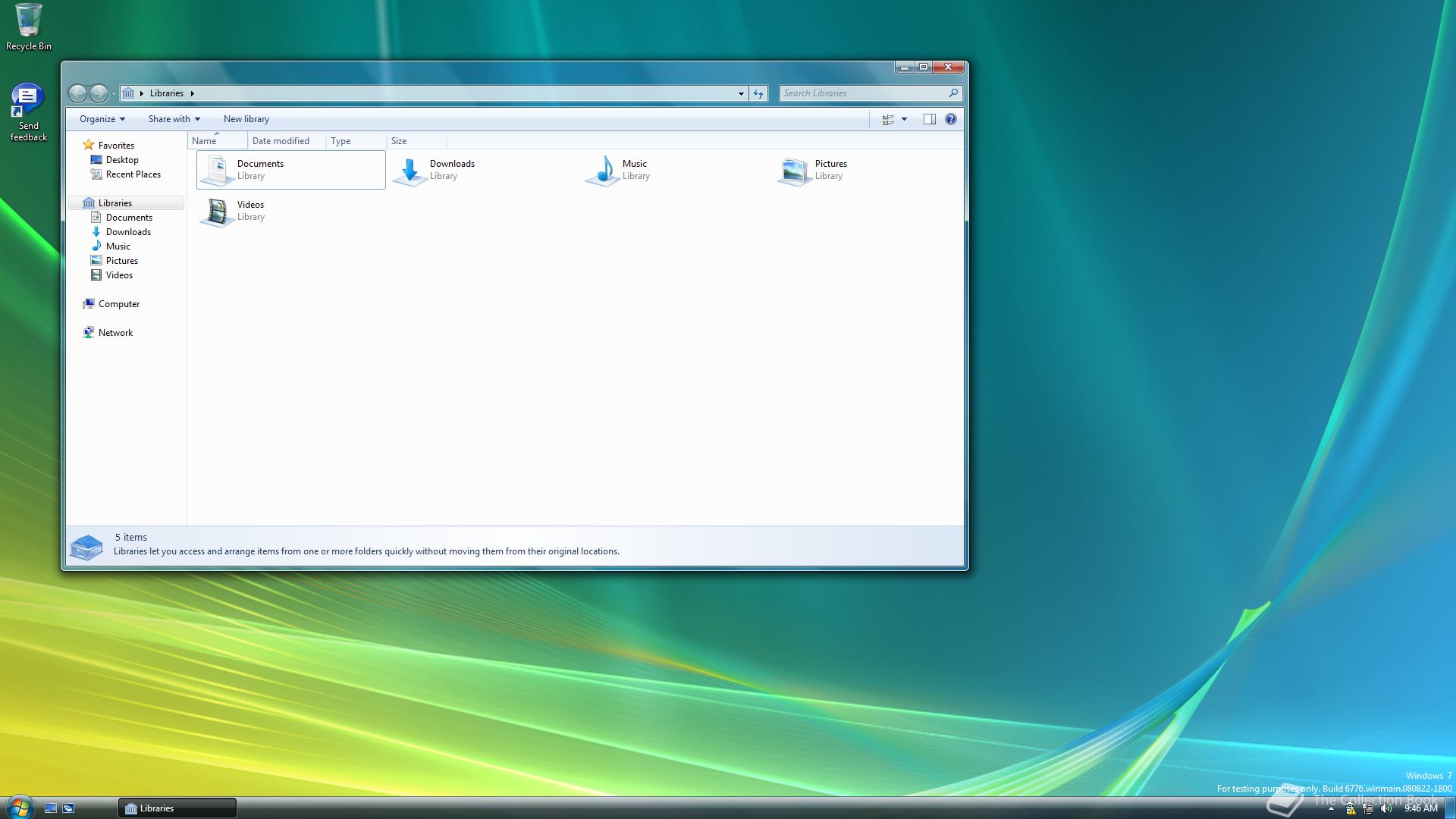
Task: Open the Recycle Bin desktop icon
Action: click(29, 27)
